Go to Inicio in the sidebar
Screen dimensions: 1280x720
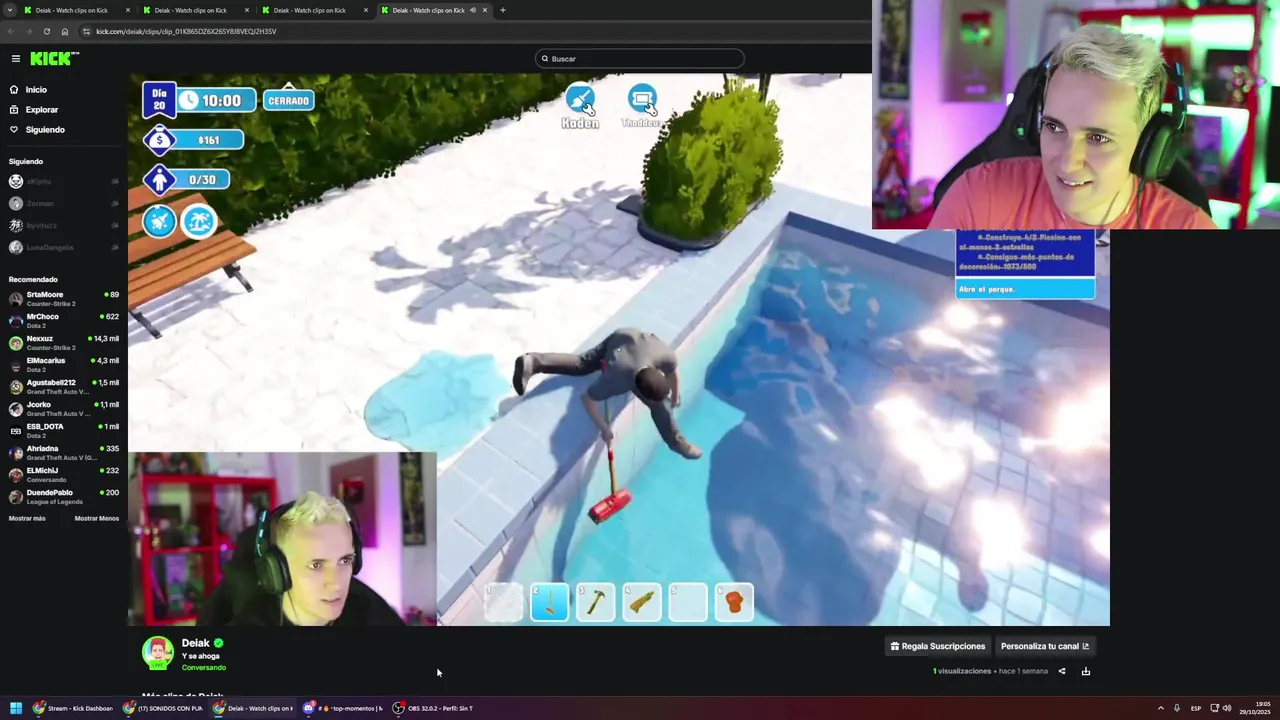tap(36, 90)
